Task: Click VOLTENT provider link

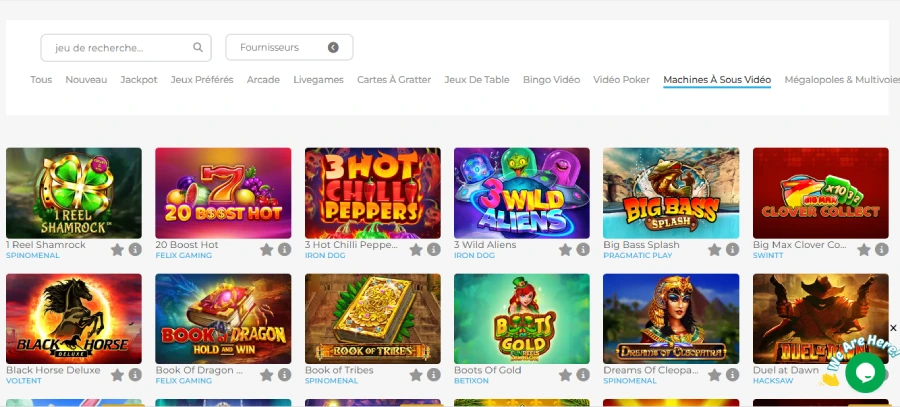Action: (24, 381)
